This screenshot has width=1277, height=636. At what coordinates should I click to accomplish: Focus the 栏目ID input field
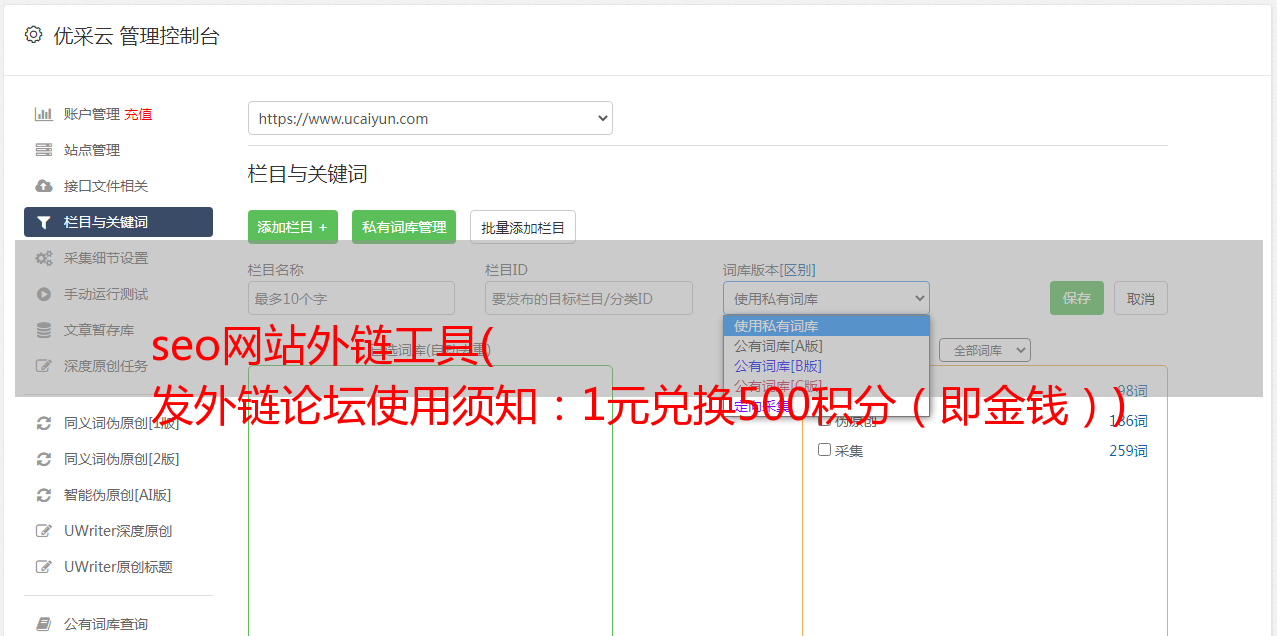[x=589, y=298]
